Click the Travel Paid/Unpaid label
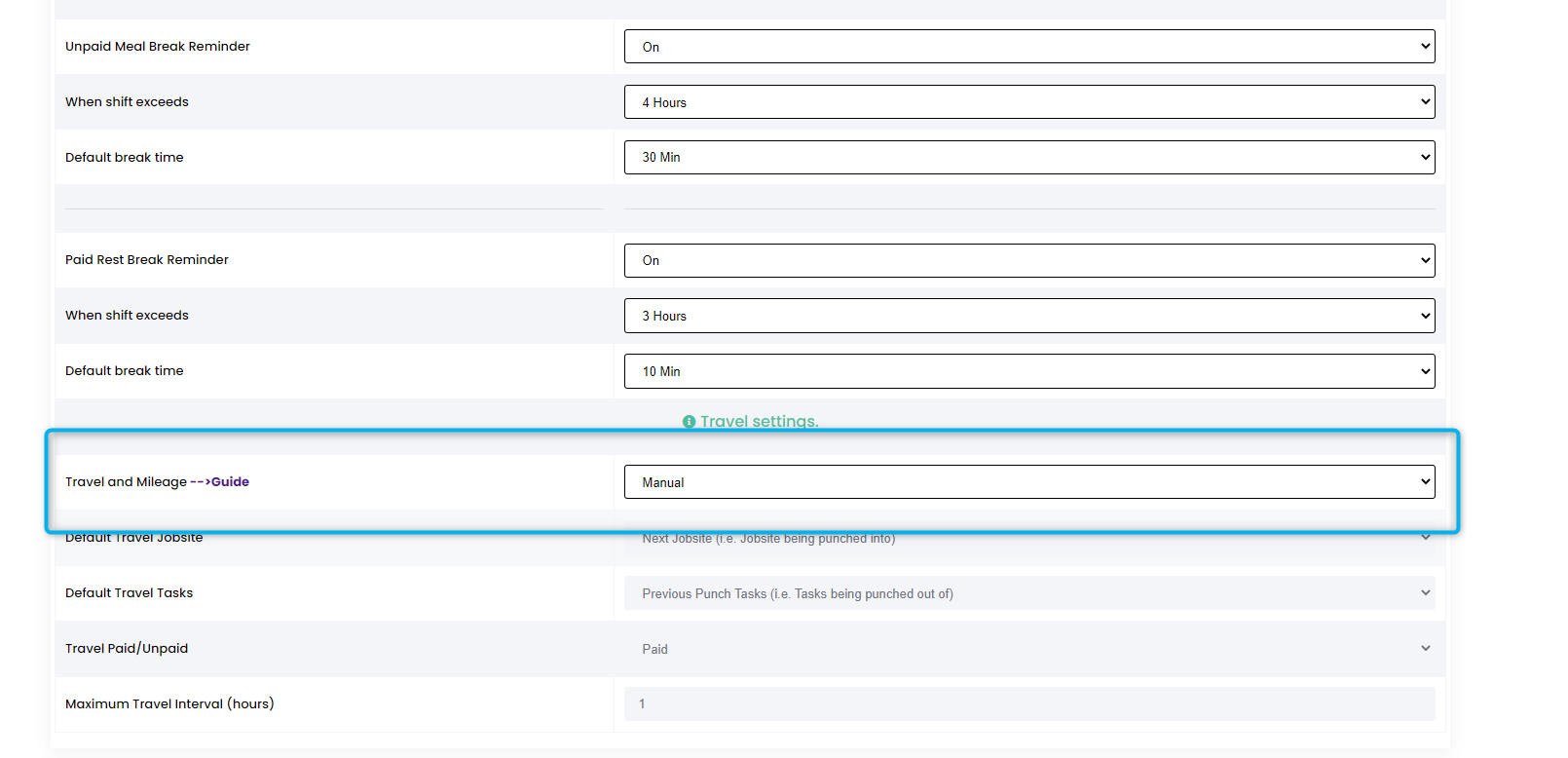The height and width of the screenshot is (758, 1568). coord(127,648)
